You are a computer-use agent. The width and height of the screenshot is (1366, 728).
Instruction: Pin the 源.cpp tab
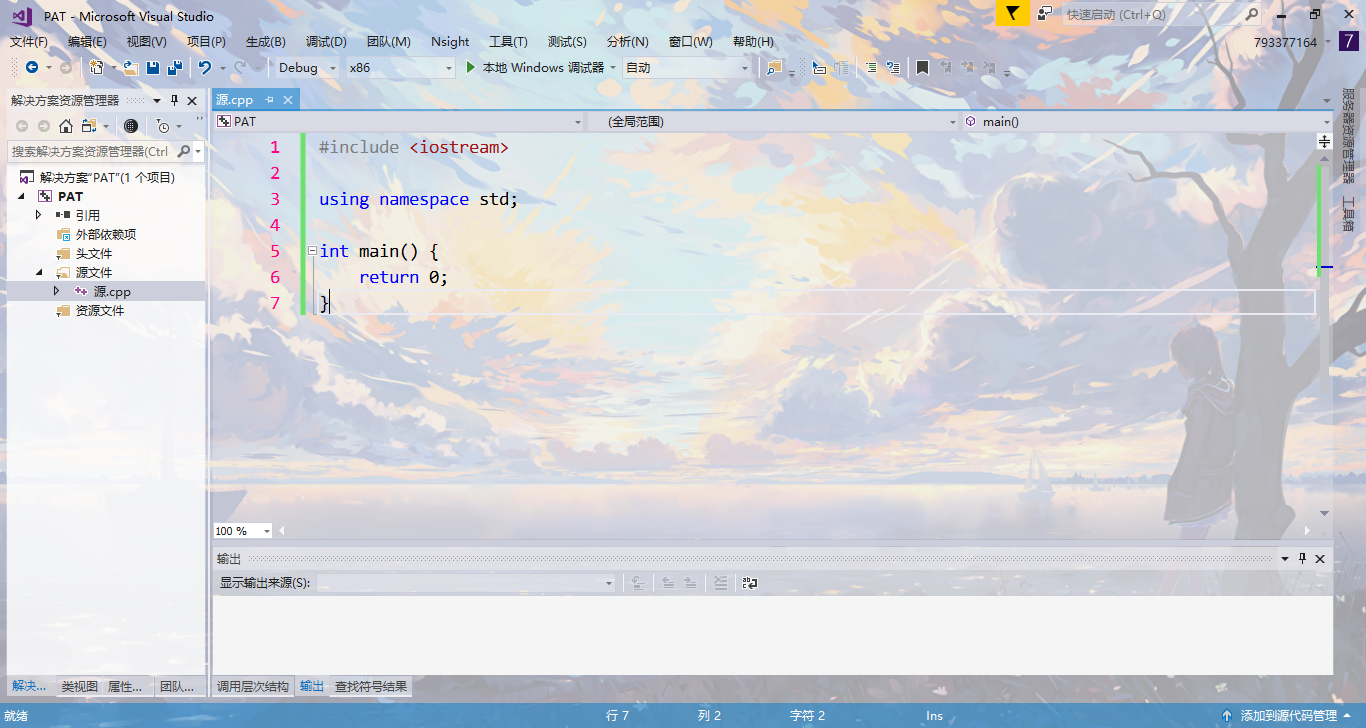click(270, 100)
